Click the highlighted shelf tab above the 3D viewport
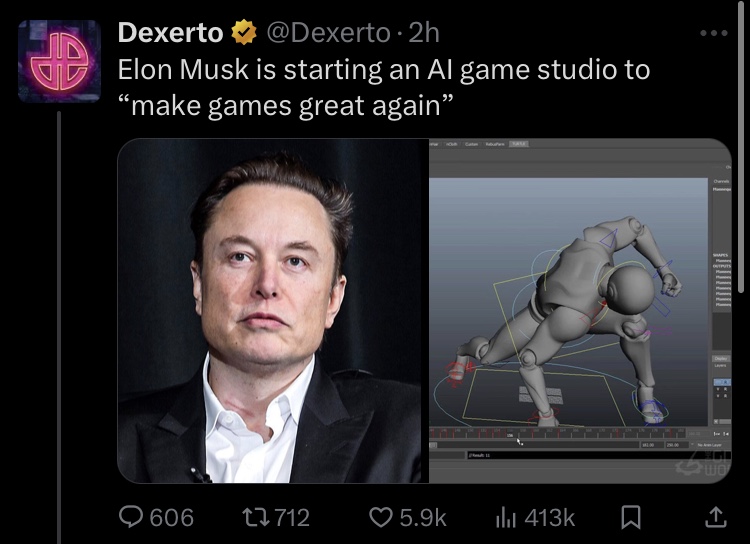 [519, 144]
